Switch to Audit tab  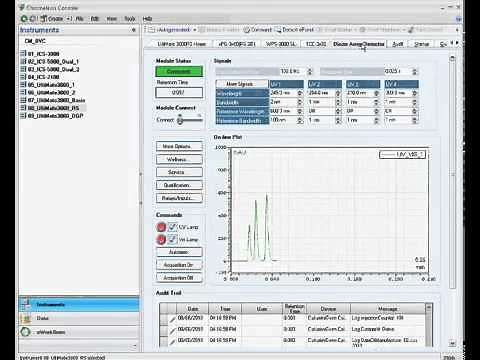click(398, 44)
